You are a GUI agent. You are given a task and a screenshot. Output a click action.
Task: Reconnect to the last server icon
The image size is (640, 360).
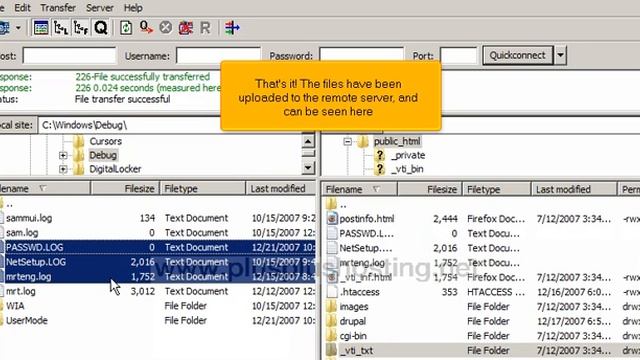pos(205,28)
